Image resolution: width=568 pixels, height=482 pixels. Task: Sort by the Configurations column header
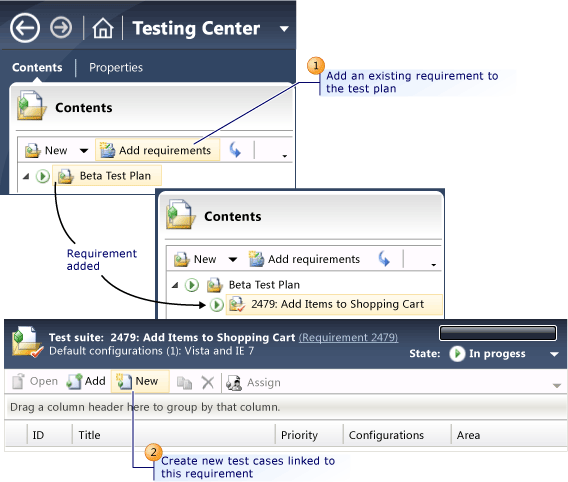pyautogui.click(x=397, y=435)
